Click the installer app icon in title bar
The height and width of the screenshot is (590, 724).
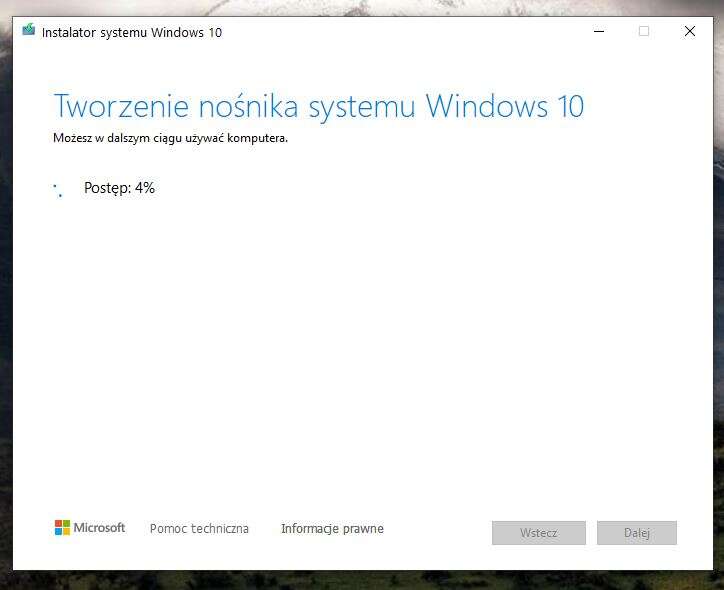click(x=29, y=31)
